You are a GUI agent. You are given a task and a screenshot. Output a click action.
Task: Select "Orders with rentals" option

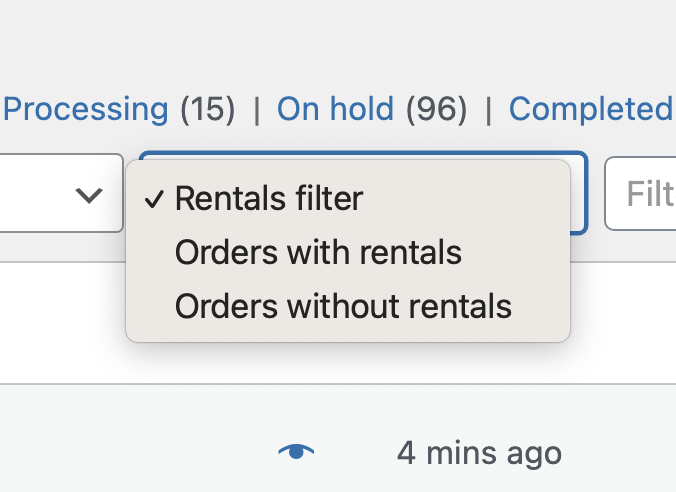click(x=318, y=252)
